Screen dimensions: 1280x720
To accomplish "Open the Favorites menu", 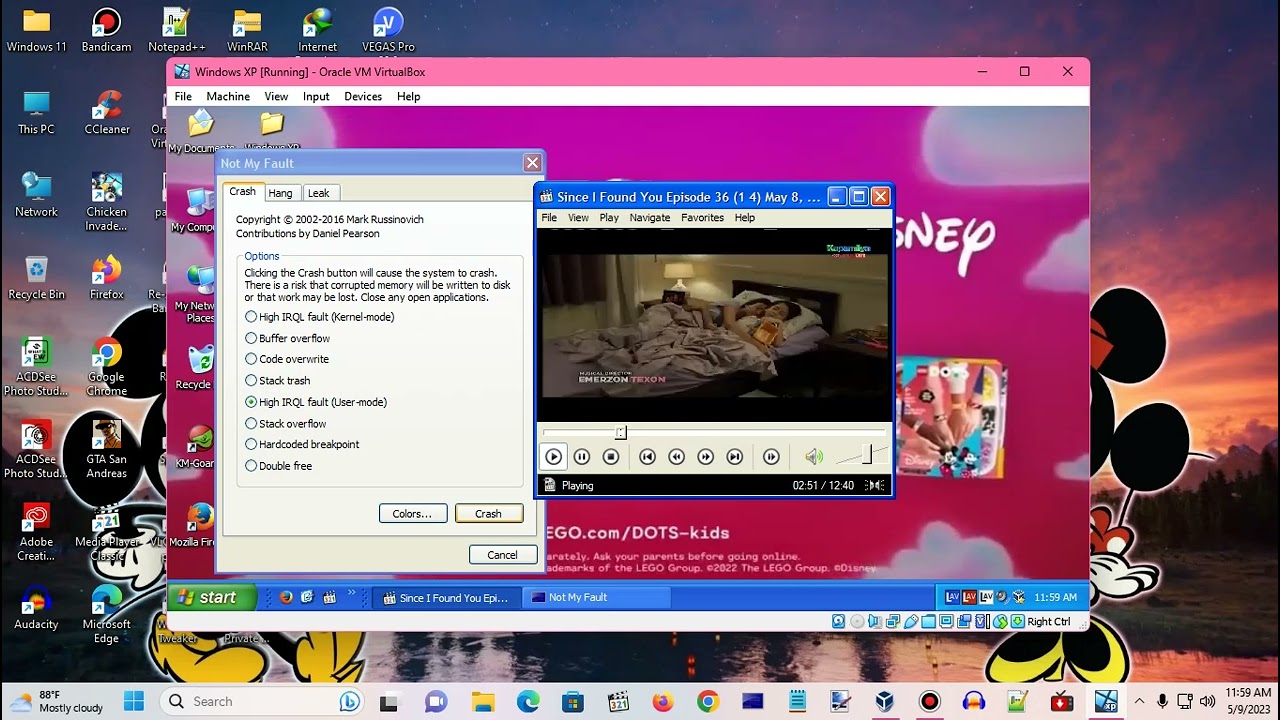I will [x=702, y=217].
